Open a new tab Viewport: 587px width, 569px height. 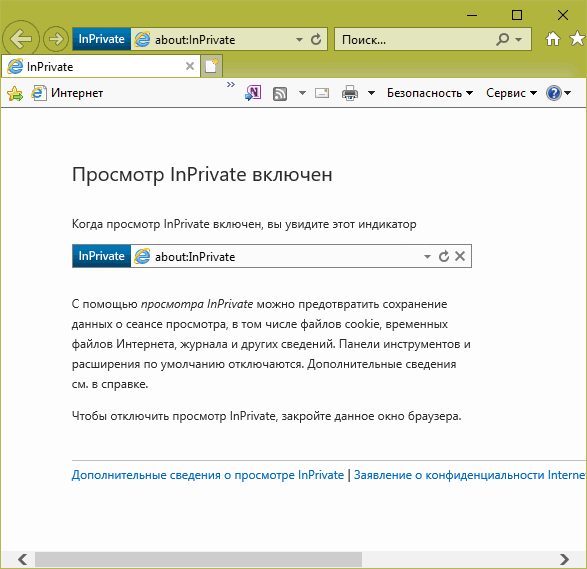[x=212, y=66]
